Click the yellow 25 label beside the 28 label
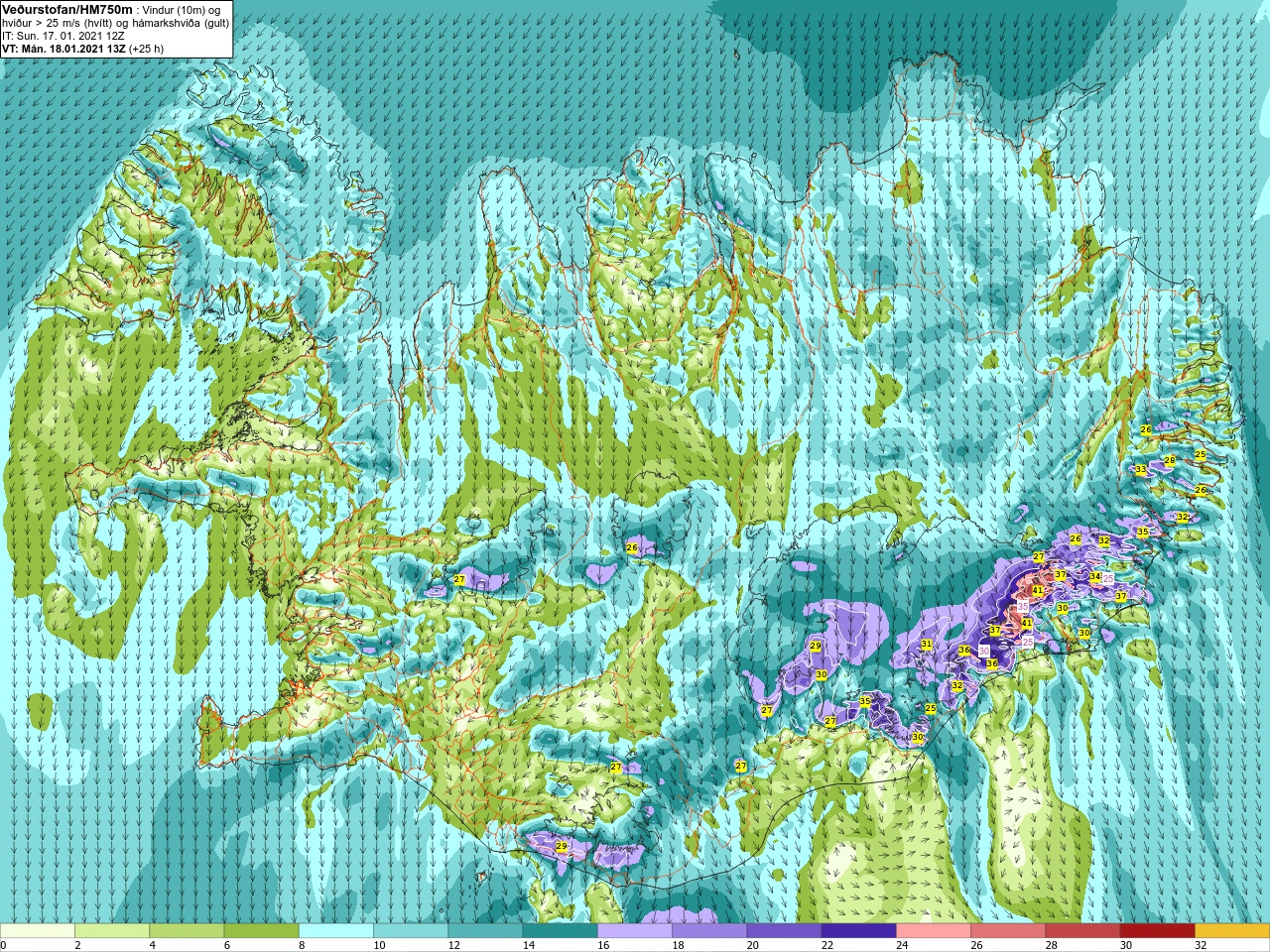The height and width of the screenshot is (952, 1270). [x=1201, y=455]
